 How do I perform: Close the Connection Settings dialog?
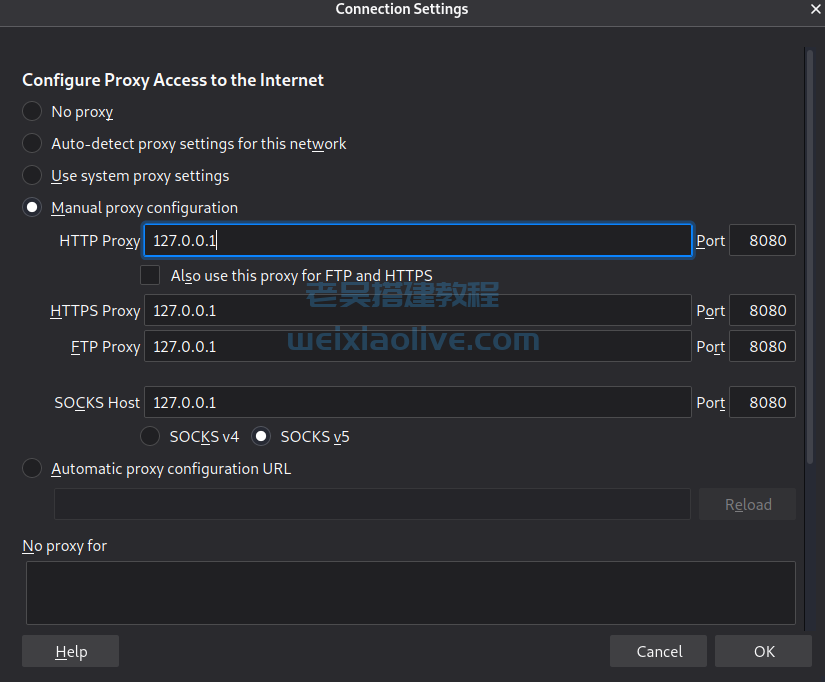(x=816, y=9)
